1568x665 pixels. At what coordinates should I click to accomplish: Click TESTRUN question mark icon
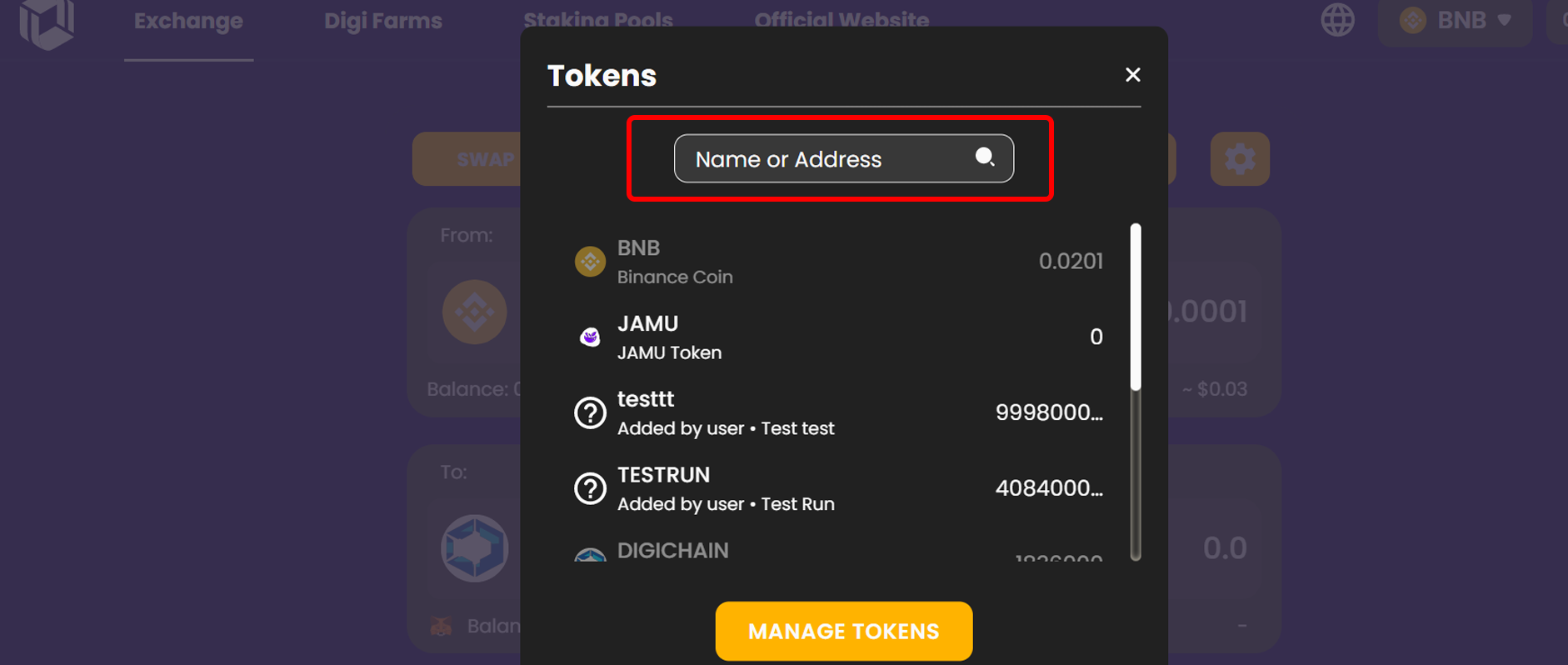590,488
